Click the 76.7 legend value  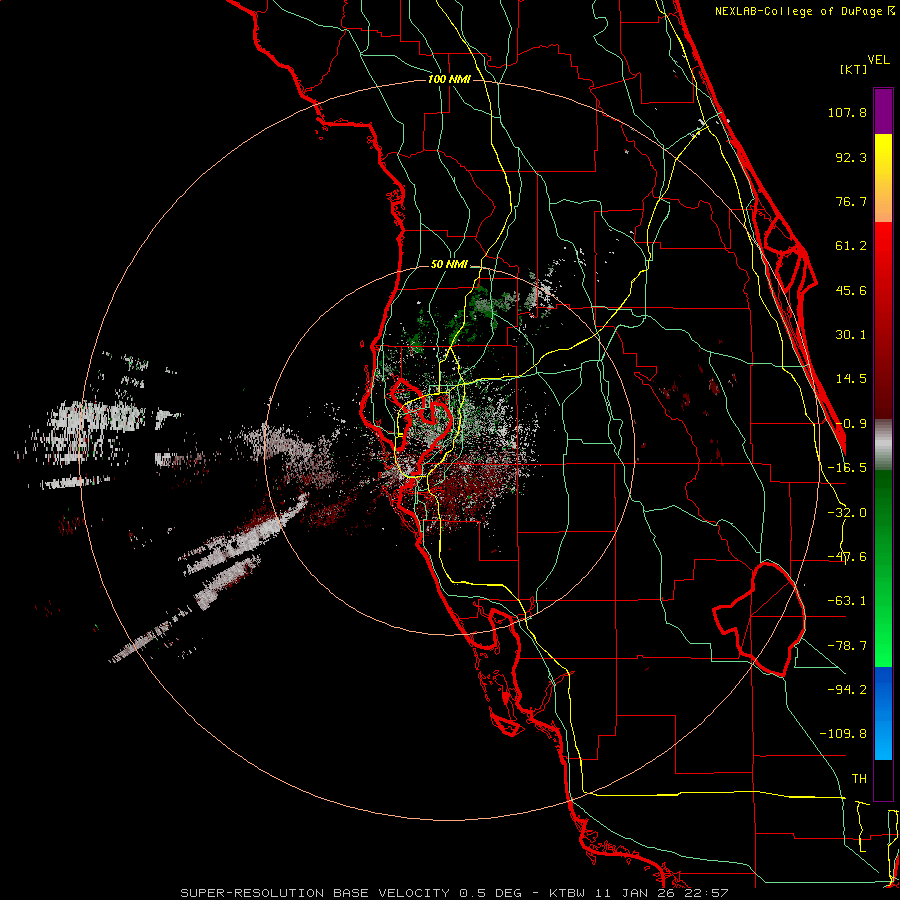[x=851, y=201]
